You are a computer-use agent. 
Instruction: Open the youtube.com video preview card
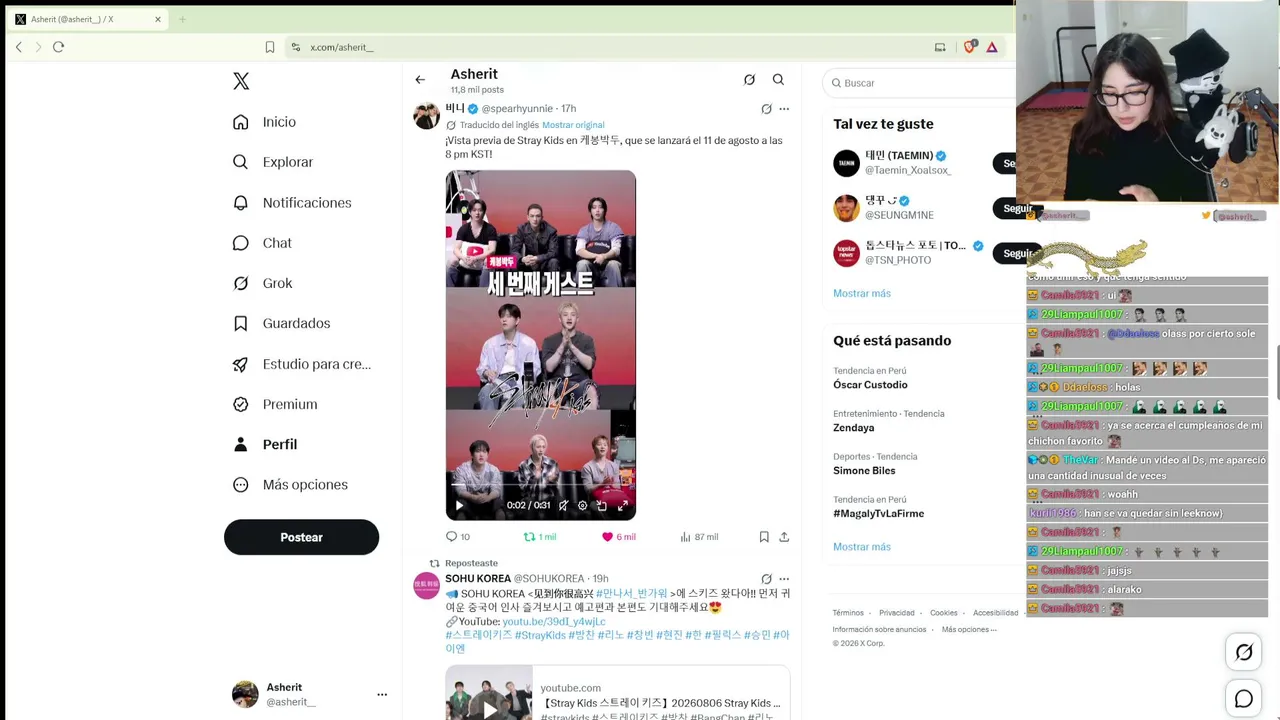pos(617,693)
